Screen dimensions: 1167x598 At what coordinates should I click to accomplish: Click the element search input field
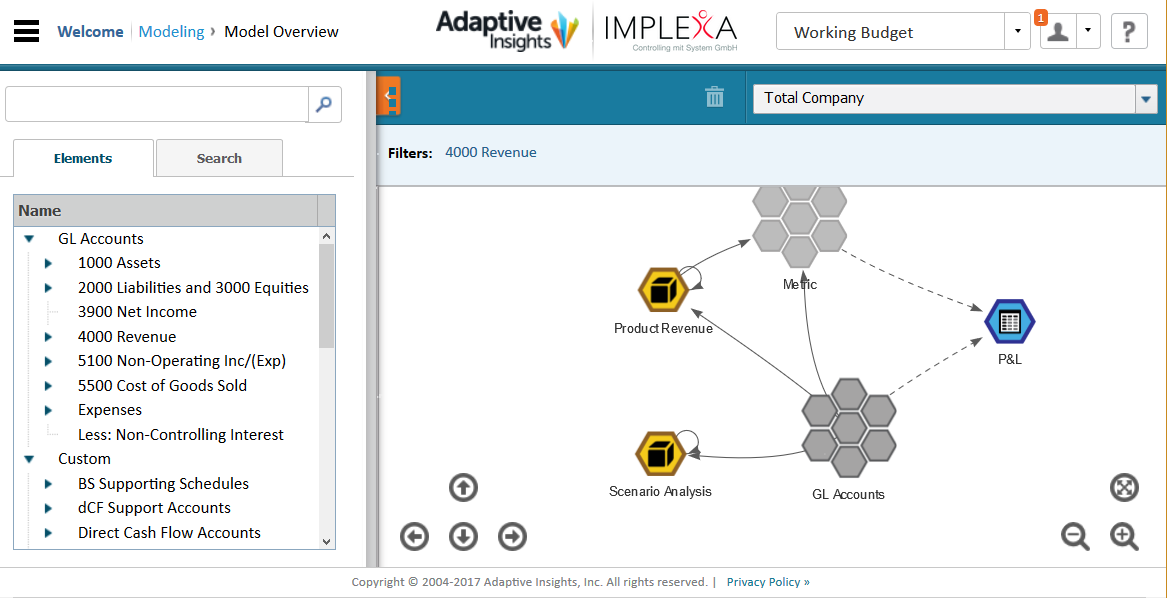[156, 104]
